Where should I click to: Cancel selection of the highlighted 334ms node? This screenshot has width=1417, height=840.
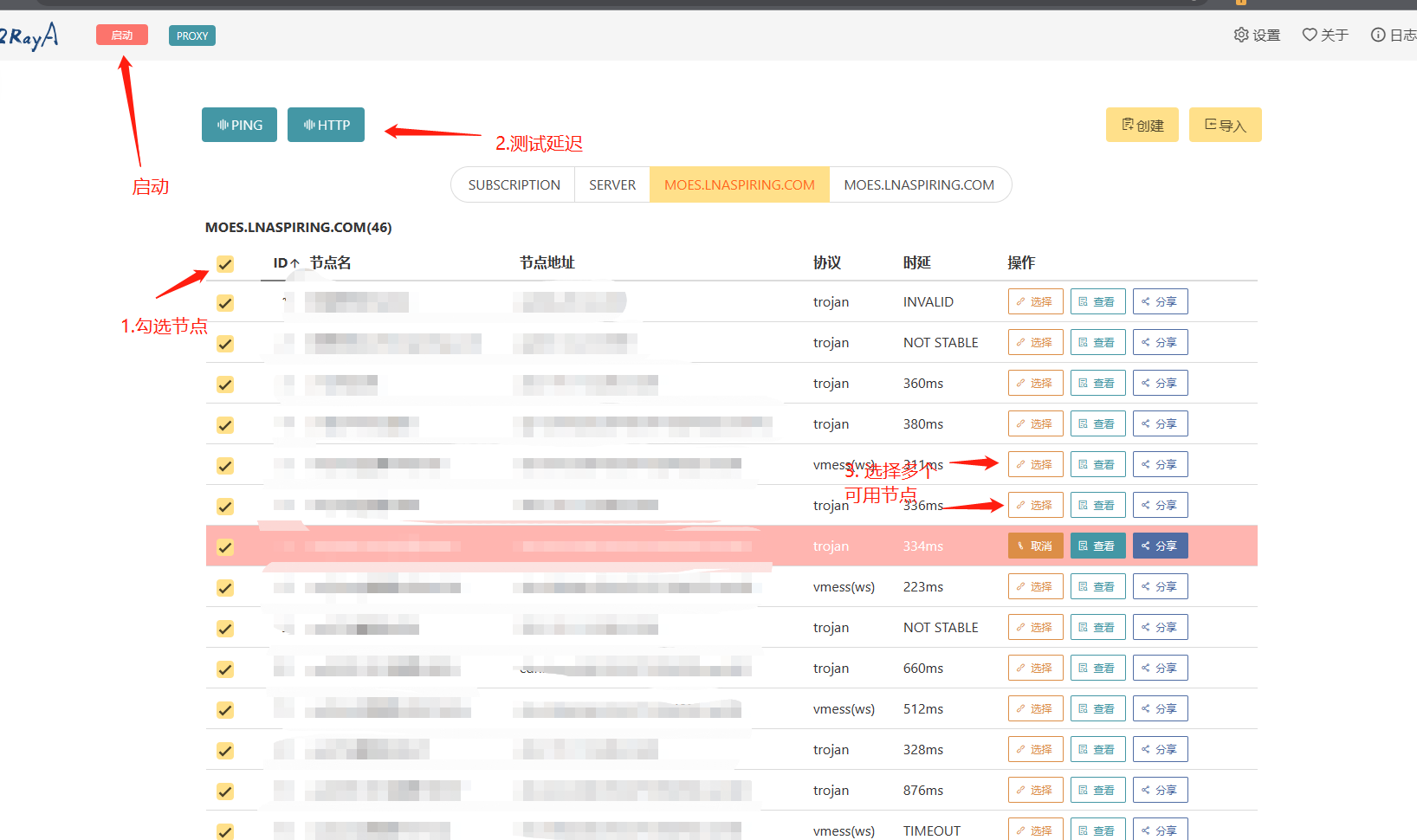pyautogui.click(x=1035, y=546)
